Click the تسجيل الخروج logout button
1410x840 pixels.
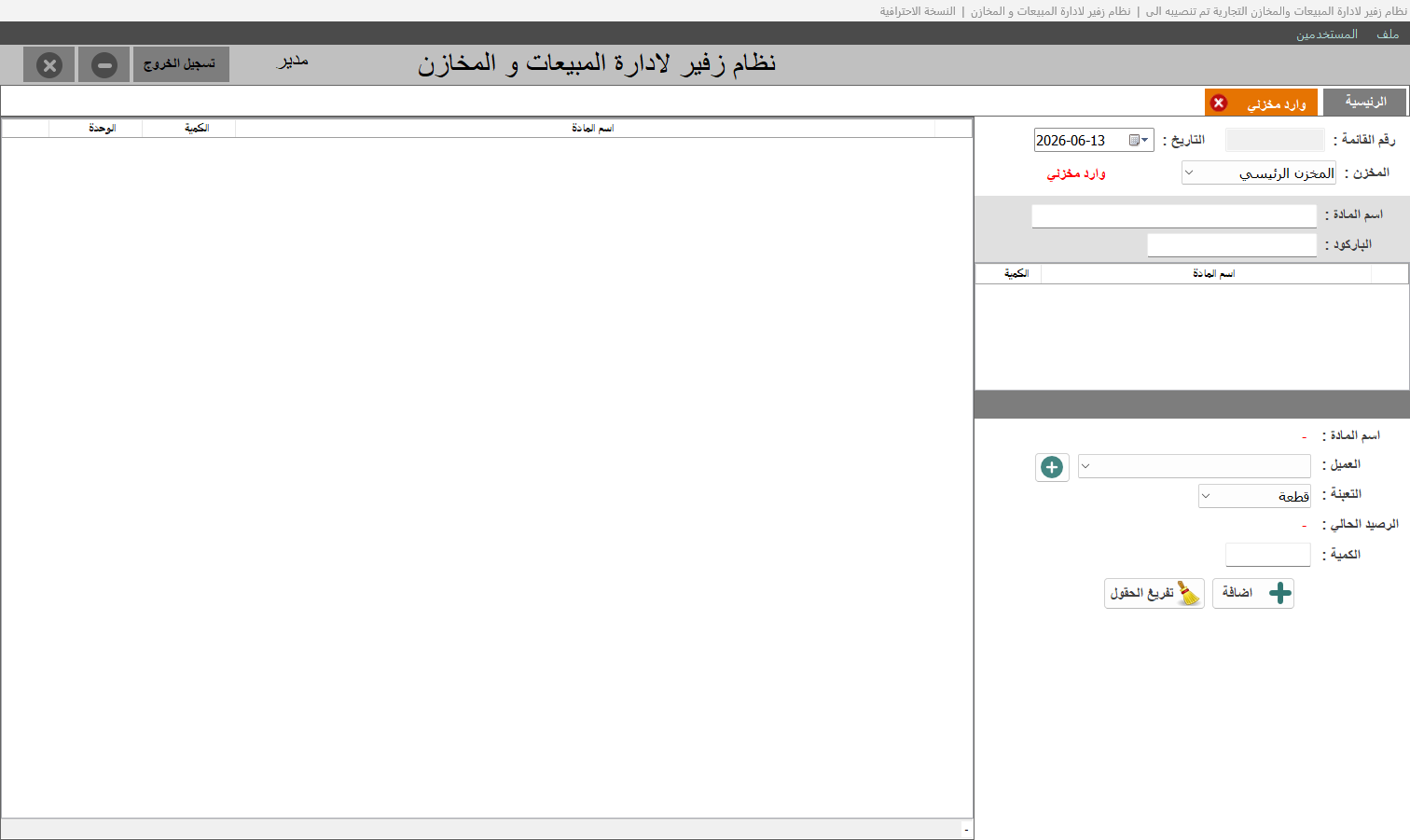pos(181,64)
